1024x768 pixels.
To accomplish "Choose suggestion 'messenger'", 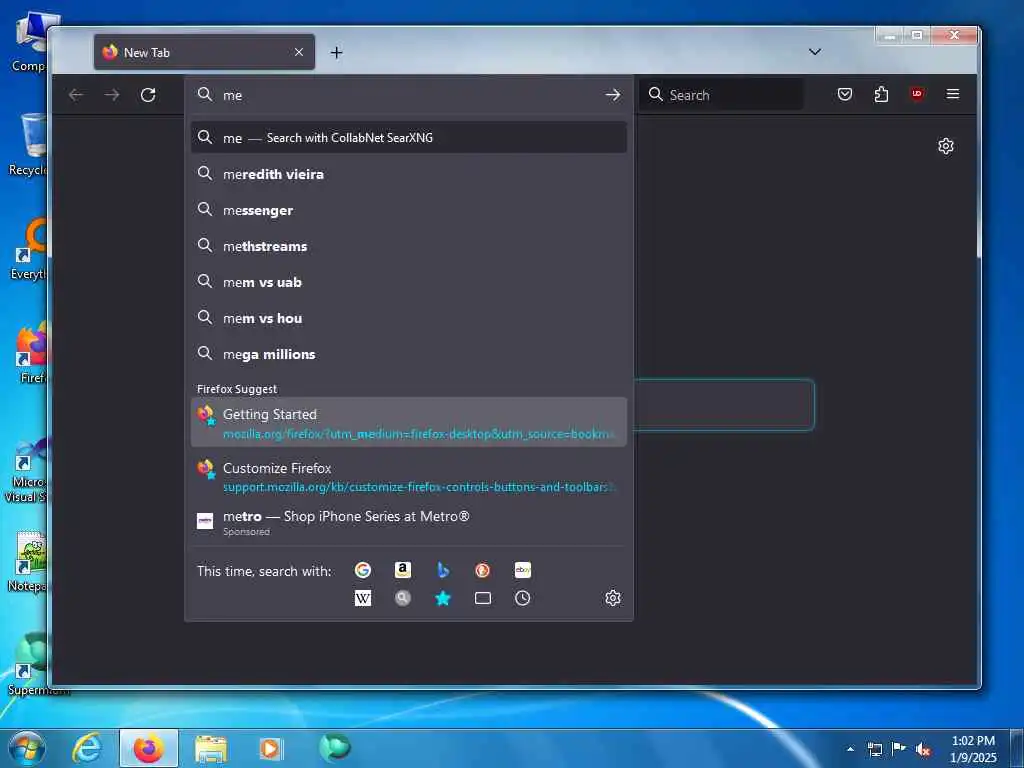I will point(409,210).
